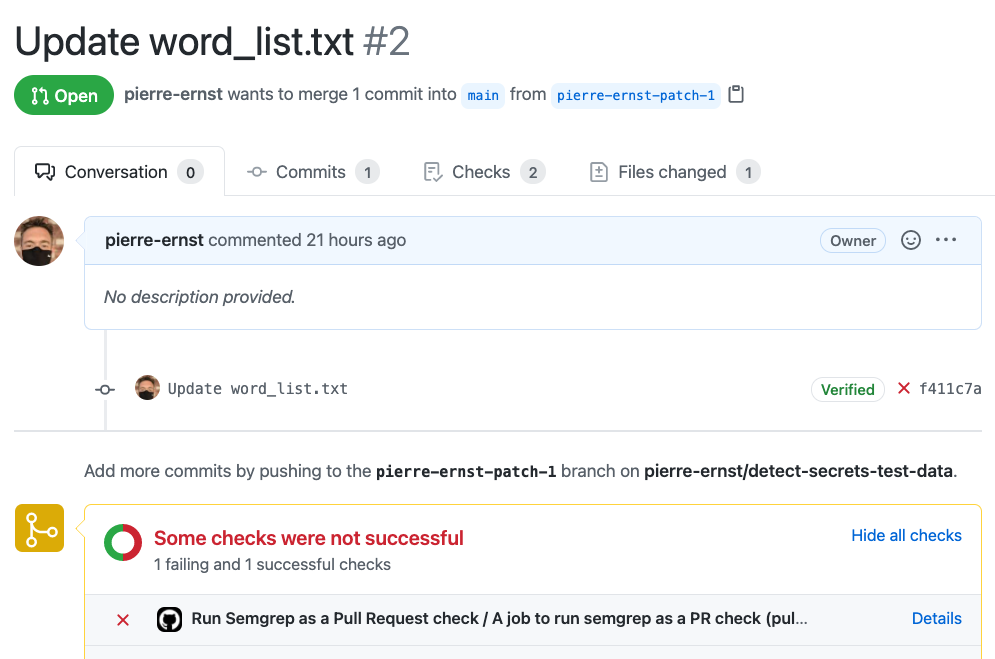The height and width of the screenshot is (659, 995).
Task: Click the main branch label
Action: point(483,95)
